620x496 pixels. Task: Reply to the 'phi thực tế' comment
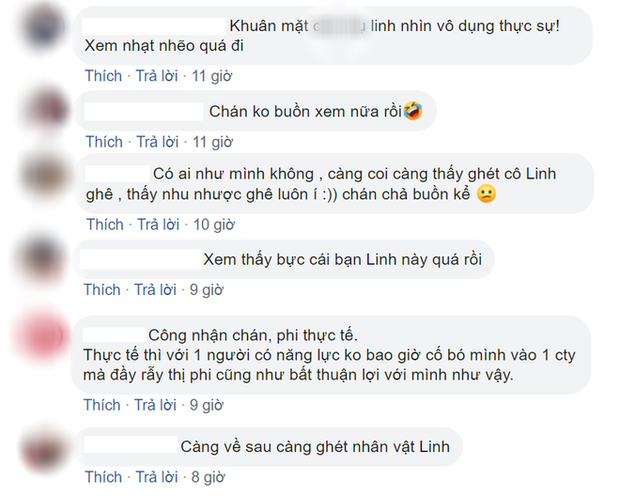point(158,405)
